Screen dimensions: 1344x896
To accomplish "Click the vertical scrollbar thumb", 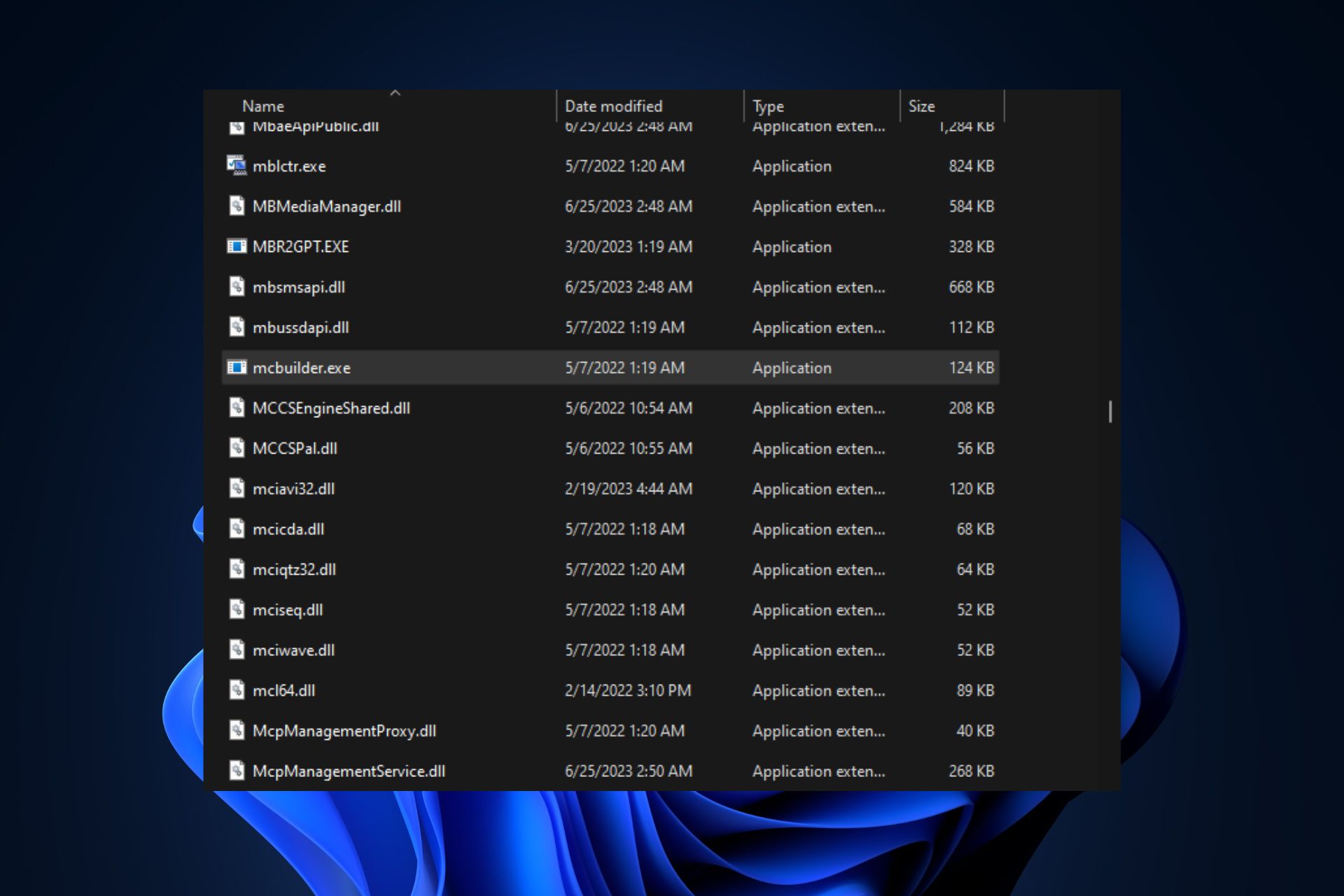I will point(1110,412).
